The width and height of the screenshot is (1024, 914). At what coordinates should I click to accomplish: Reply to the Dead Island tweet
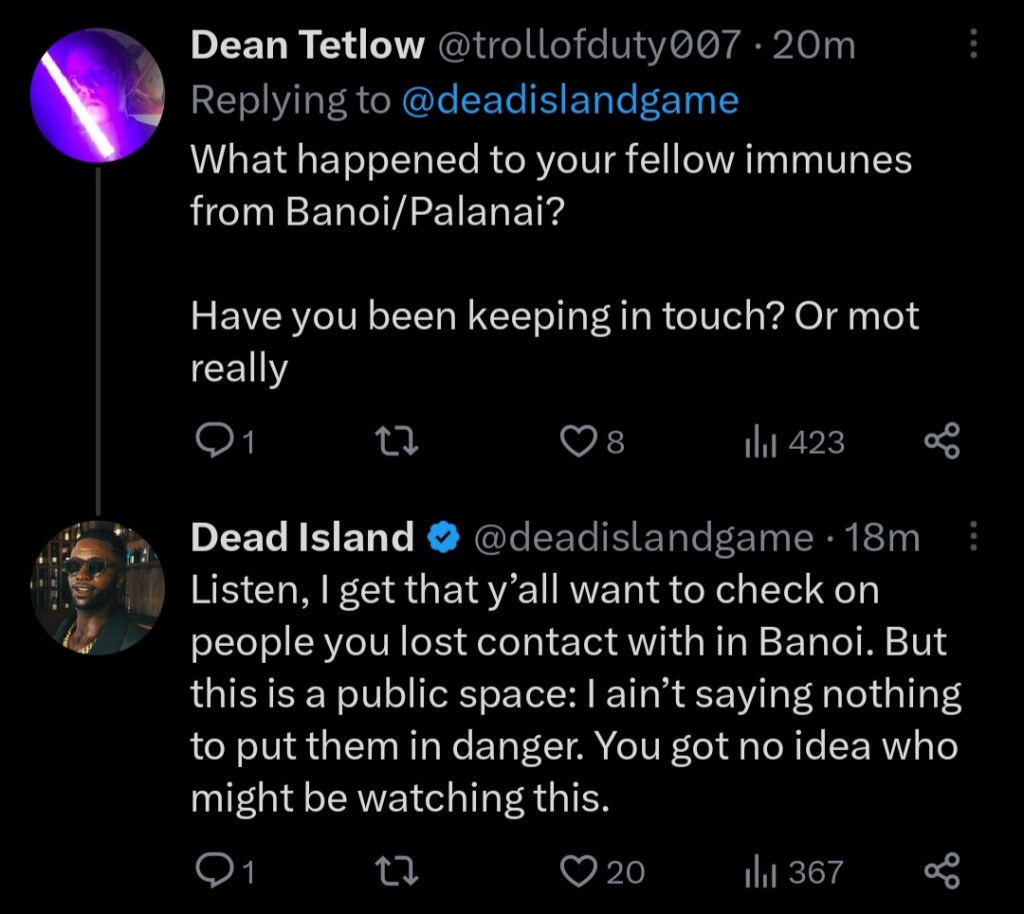tap(212, 872)
